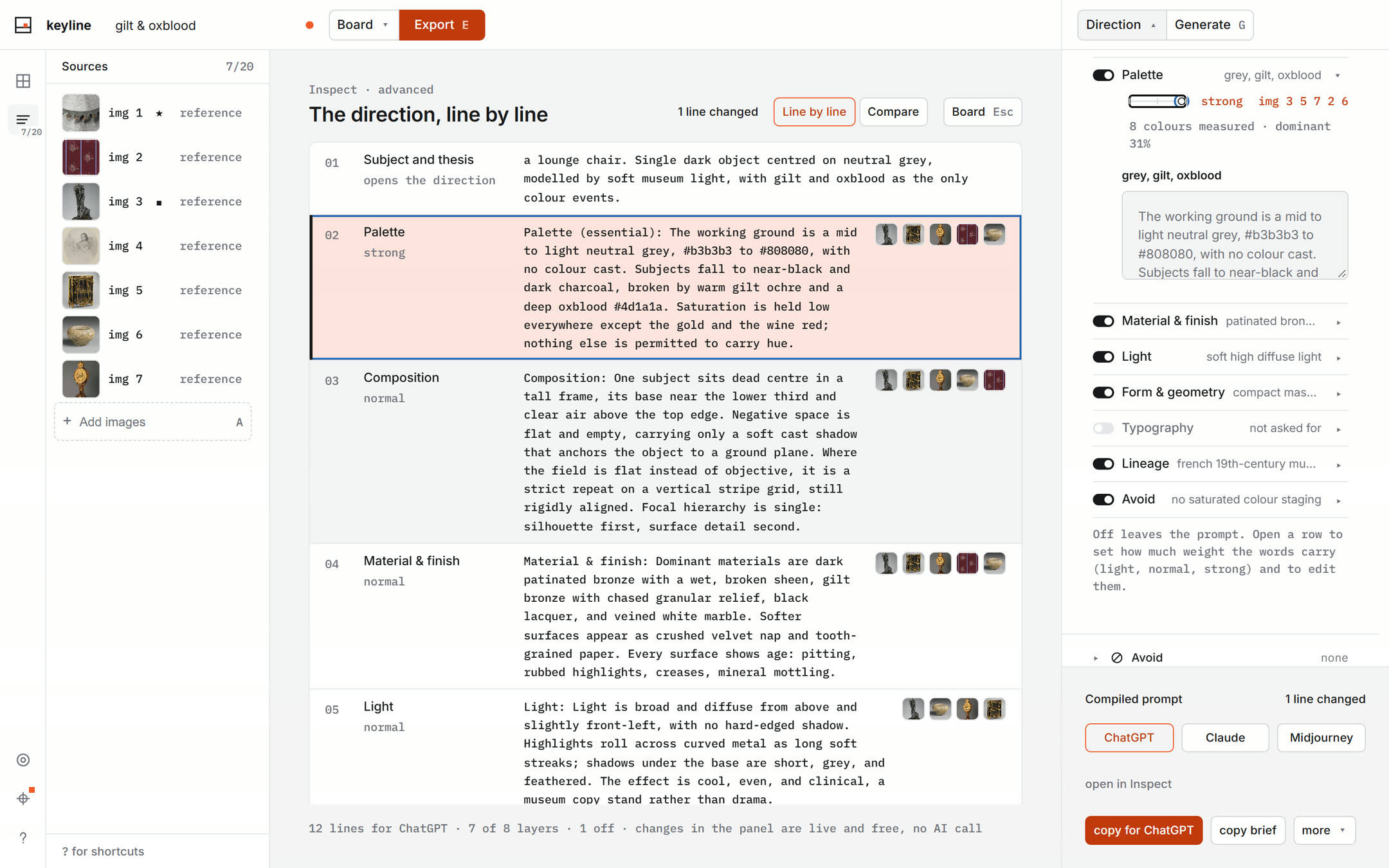Adjust the Palette strength slider

pos(1159,101)
